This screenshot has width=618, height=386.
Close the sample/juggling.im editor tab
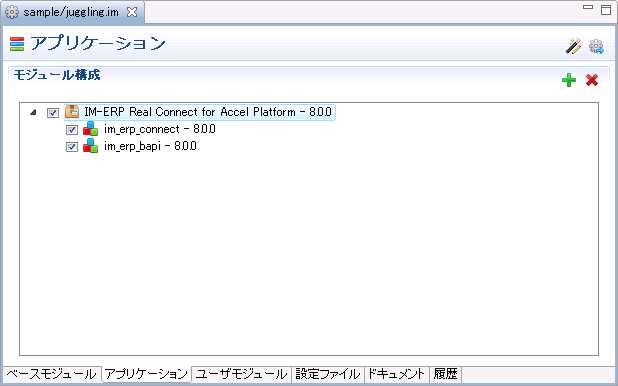pos(132,12)
